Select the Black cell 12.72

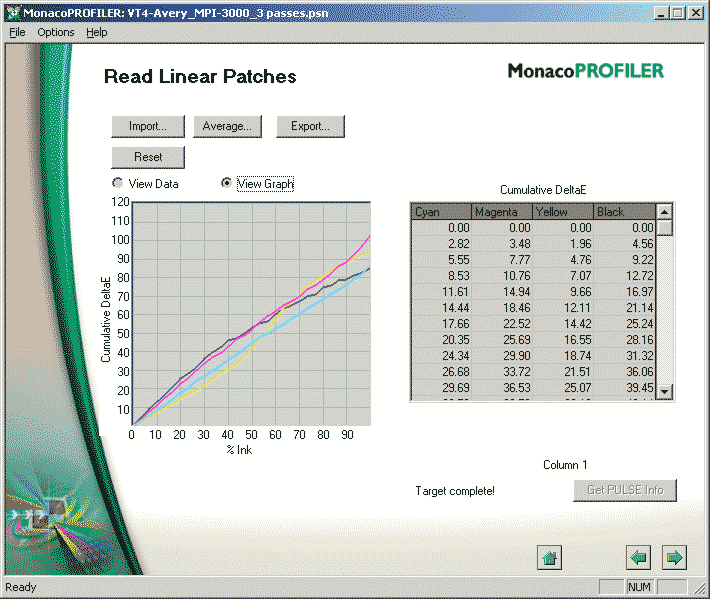624,276
